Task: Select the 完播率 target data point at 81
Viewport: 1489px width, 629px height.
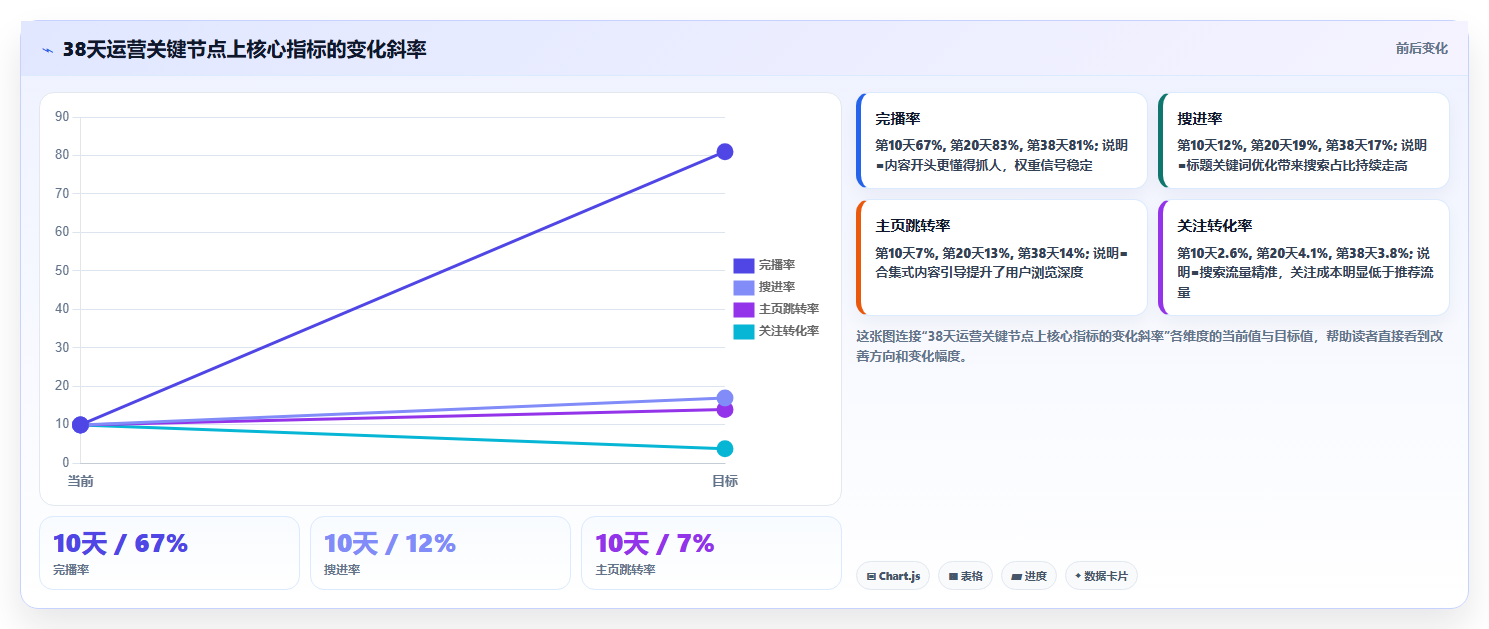Action: pos(725,152)
